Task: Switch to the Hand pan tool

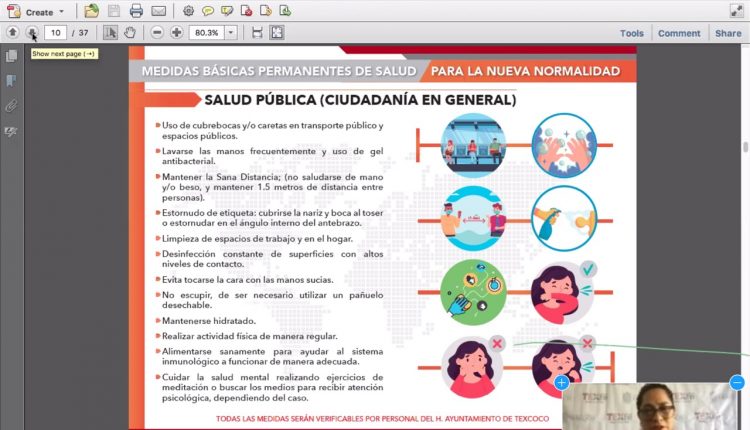Action: coord(130,33)
